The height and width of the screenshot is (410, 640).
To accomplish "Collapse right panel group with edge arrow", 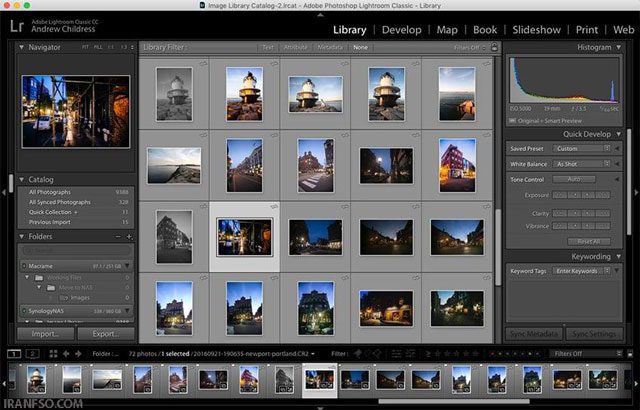I will coord(636,192).
